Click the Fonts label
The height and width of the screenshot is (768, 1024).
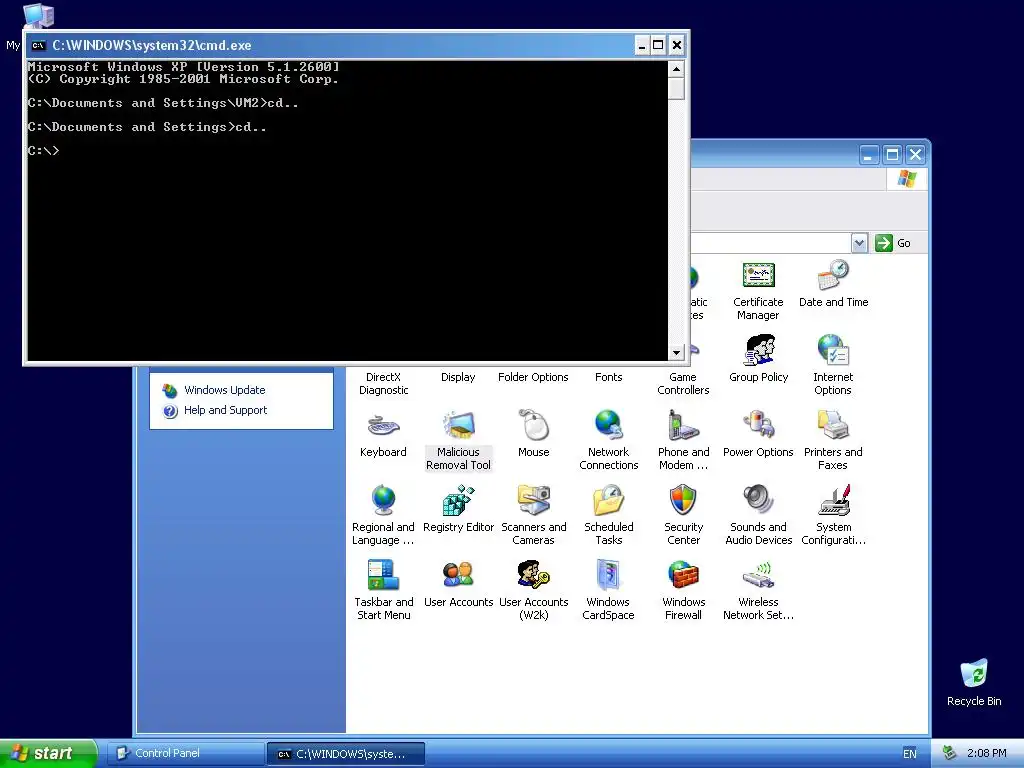point(609,377)
